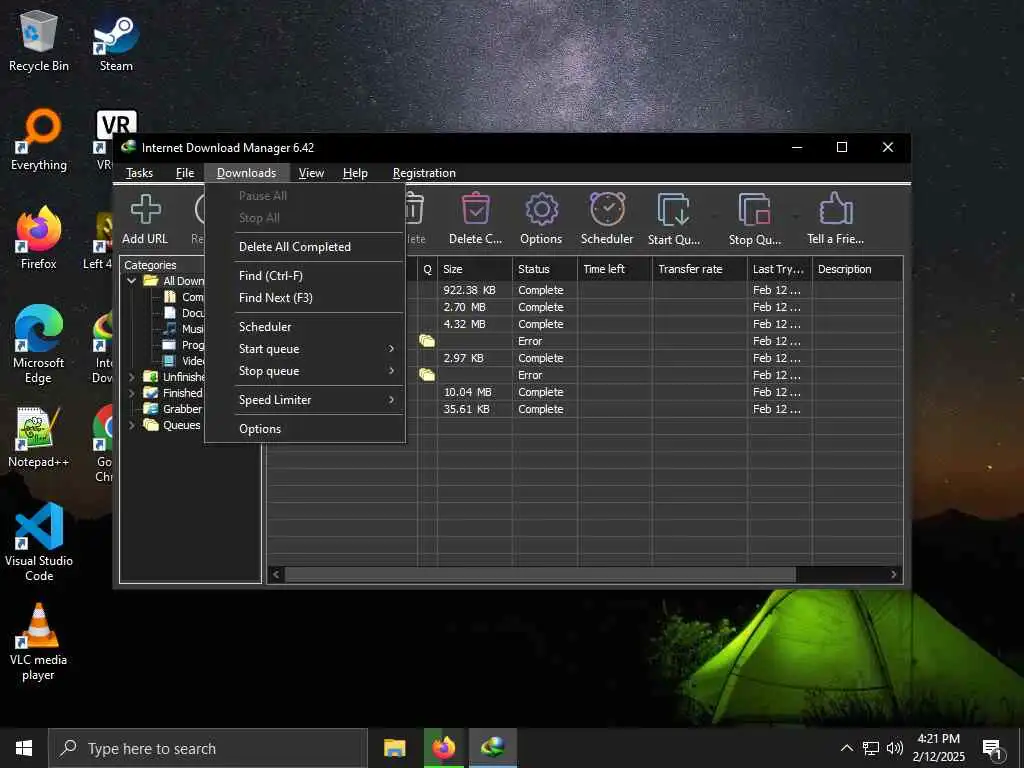This screenshot has height=768, width=1024.
Task: Switch to Firefox on the taskbar
Action: coord(444,748)
